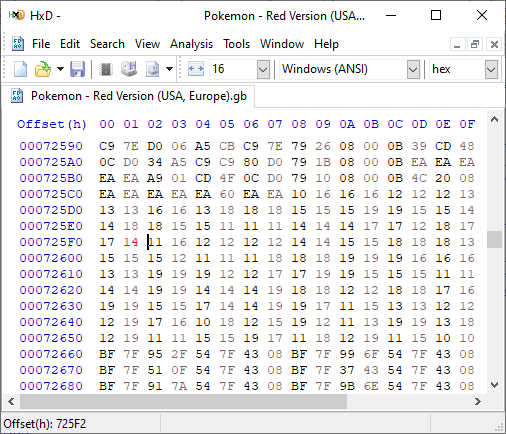Open the Search menu
Screen dimensions: 506x434
(107, 44)
